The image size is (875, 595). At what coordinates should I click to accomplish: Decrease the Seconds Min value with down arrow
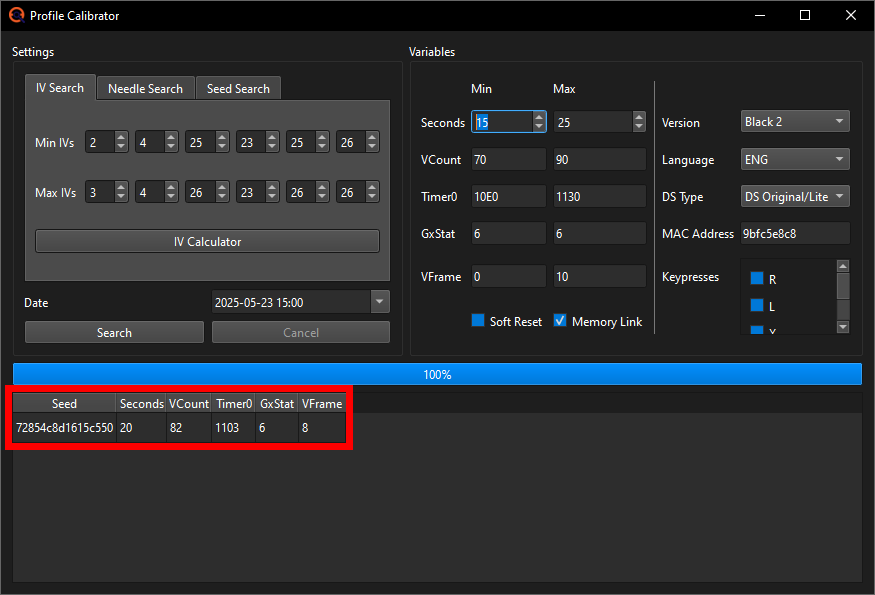(539, 127)
